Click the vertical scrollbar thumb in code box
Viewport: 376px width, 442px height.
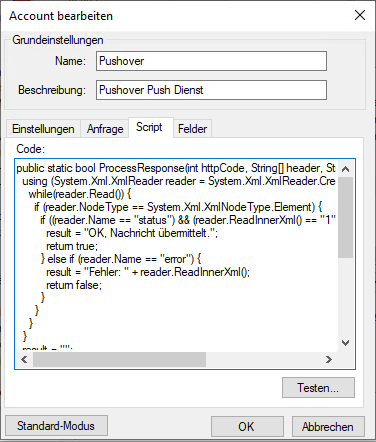pos(346,217)
